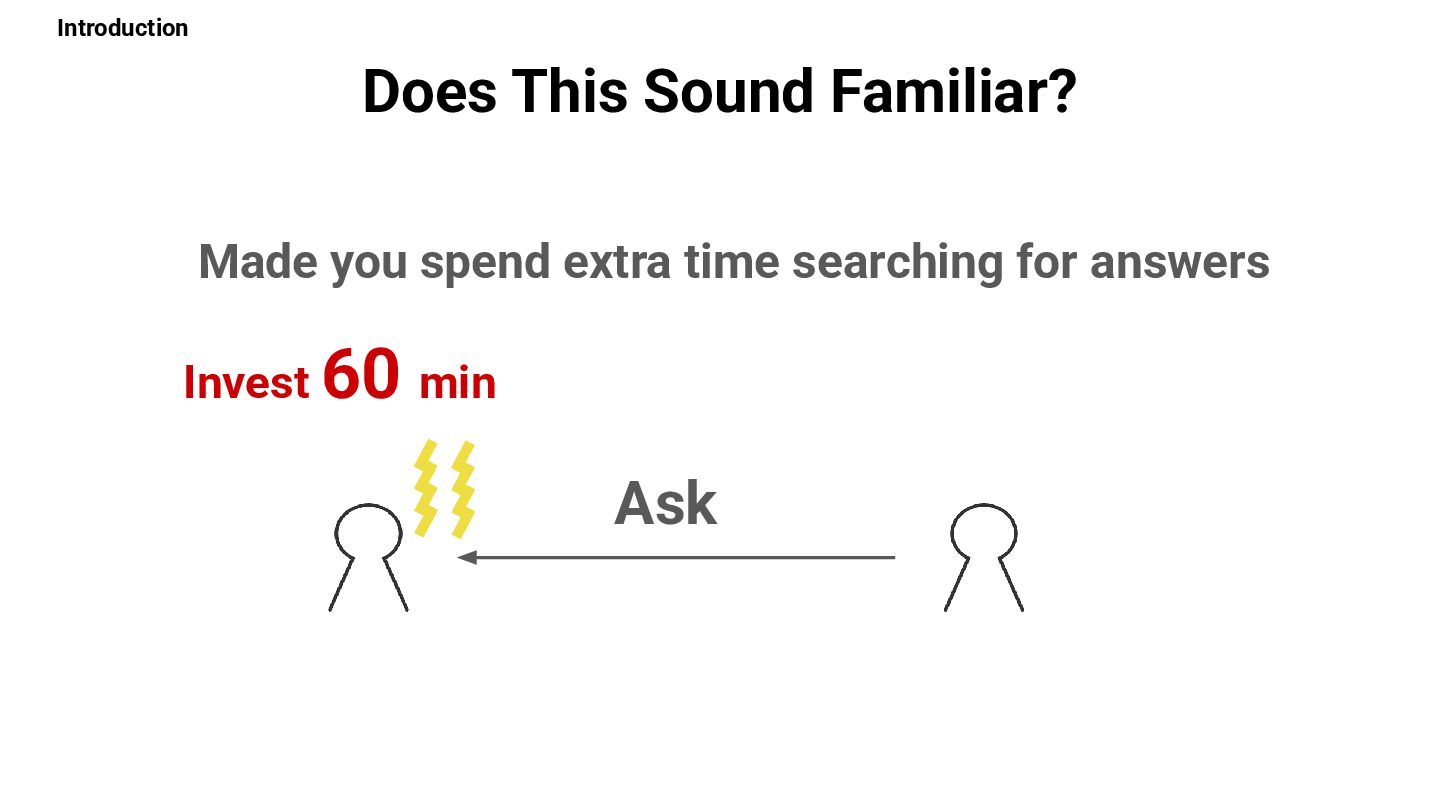This screenshot has height=810, width=1440.
Task: Click the word 'Sound' in the title
Action: [728, 91]
